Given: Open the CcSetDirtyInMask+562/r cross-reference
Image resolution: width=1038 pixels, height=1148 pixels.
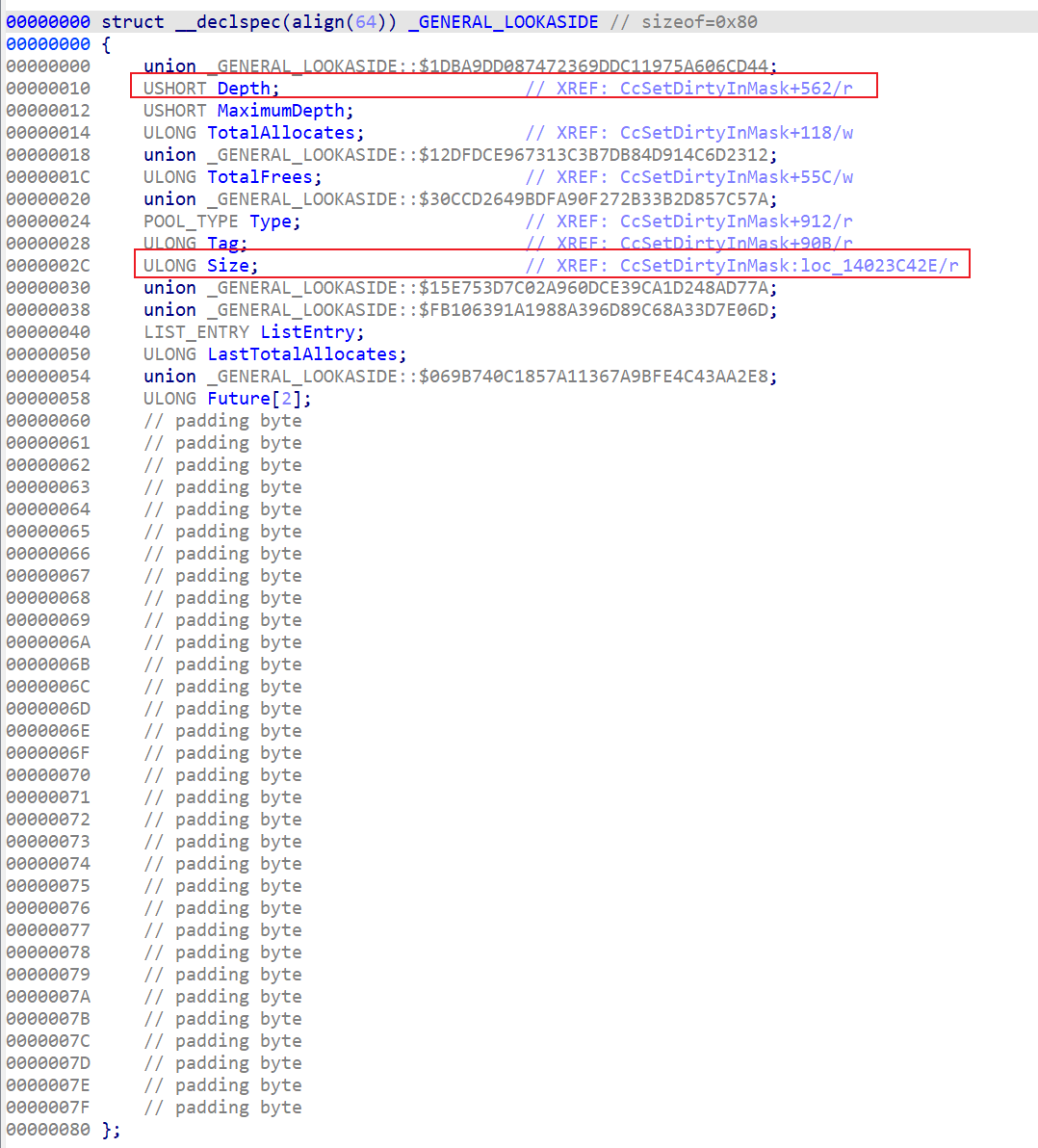Looking at the screenshot, I should tap(736, 89).
